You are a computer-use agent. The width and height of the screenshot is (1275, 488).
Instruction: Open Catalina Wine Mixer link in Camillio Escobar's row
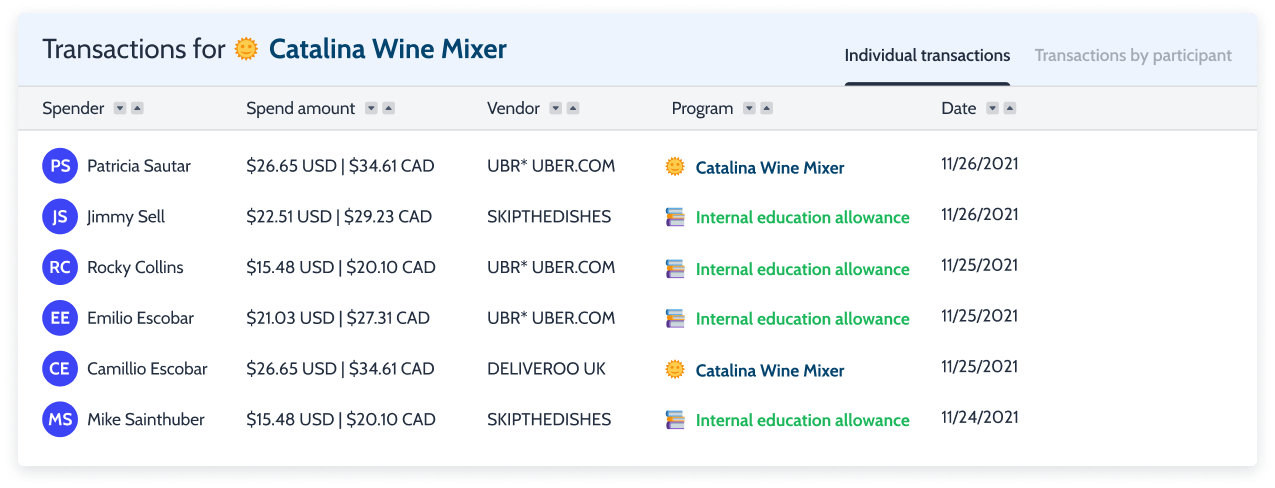pos(770,370)
